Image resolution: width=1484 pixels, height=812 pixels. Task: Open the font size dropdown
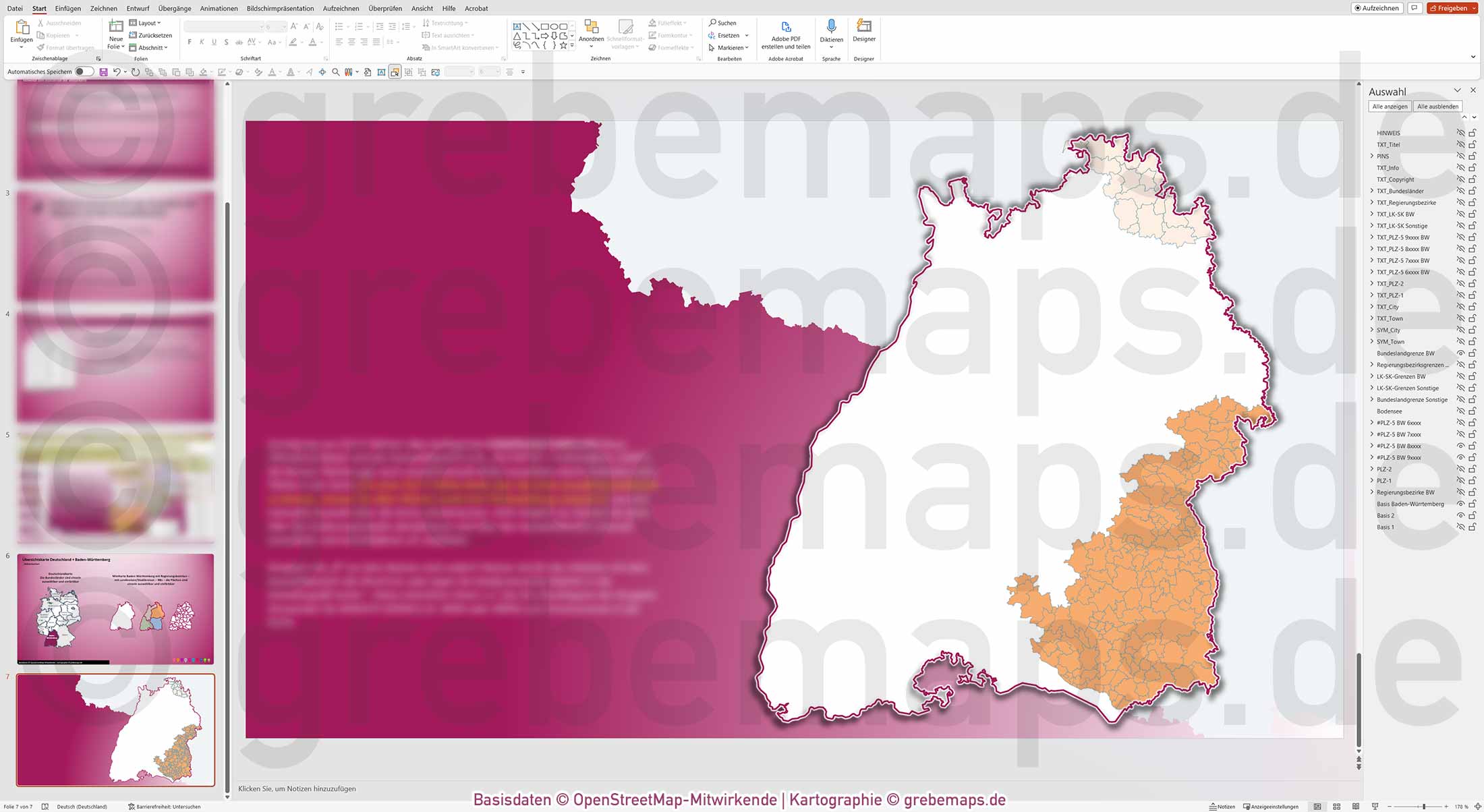[x=283, y=26]
